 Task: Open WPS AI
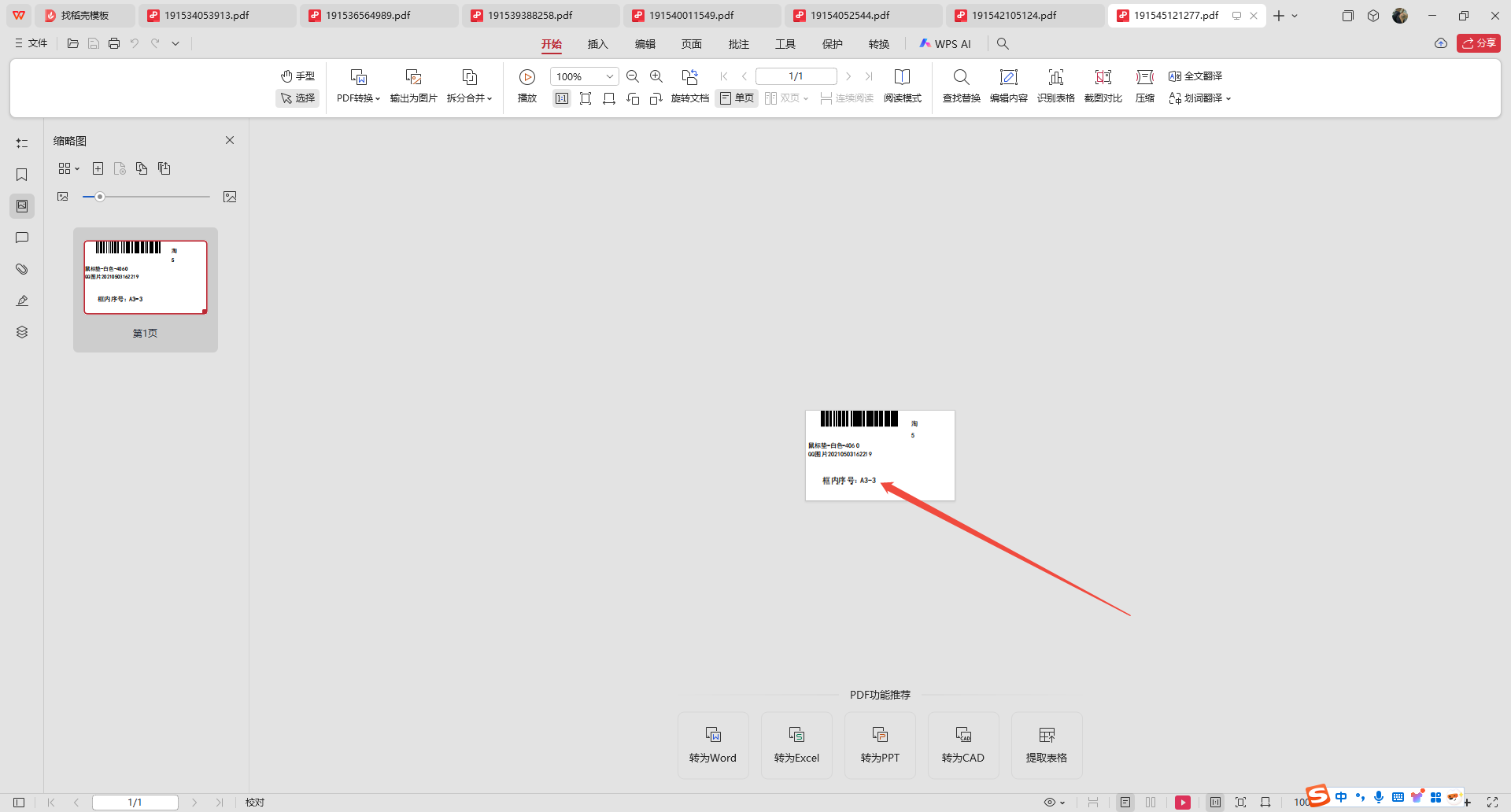945,44
